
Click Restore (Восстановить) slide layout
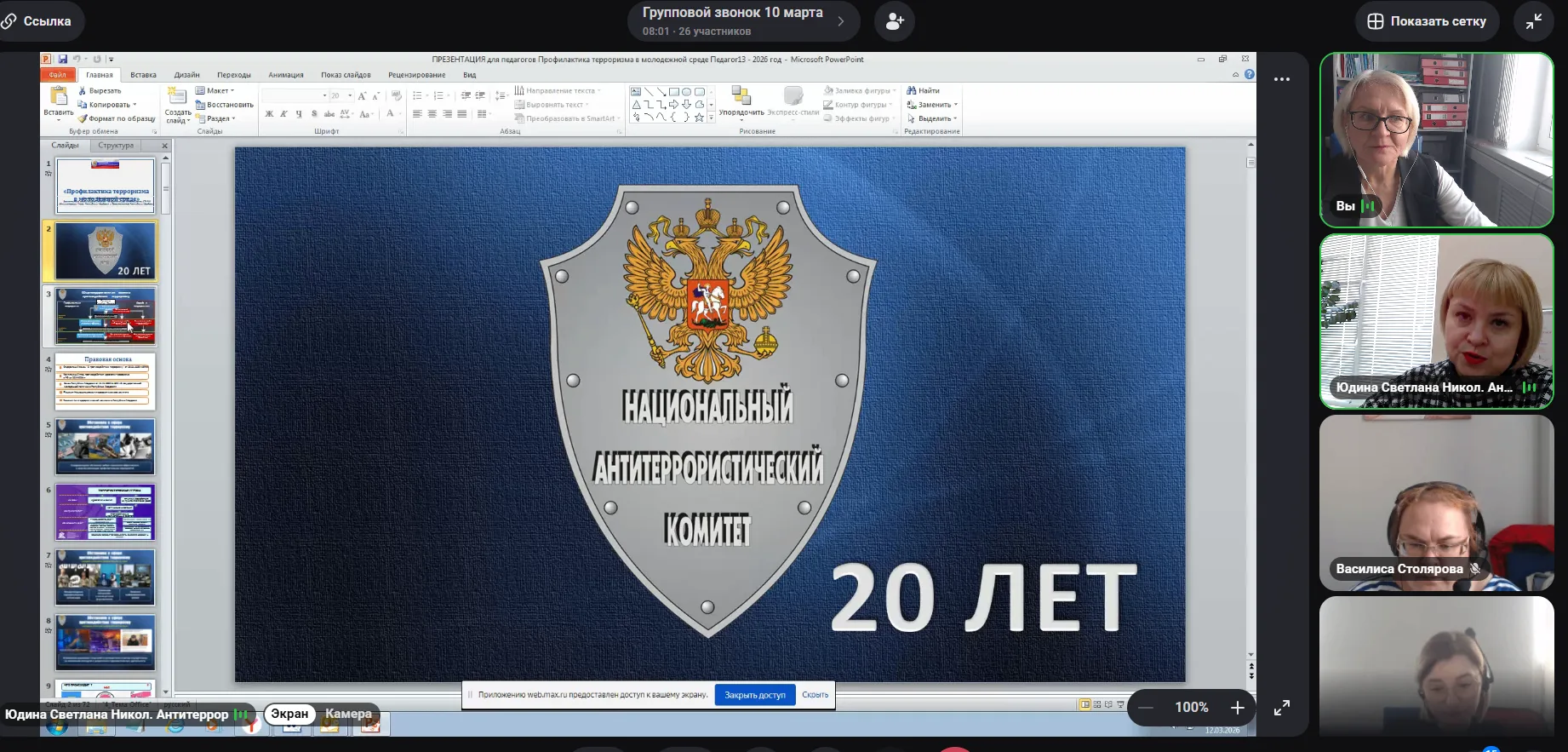coord(225,105)
